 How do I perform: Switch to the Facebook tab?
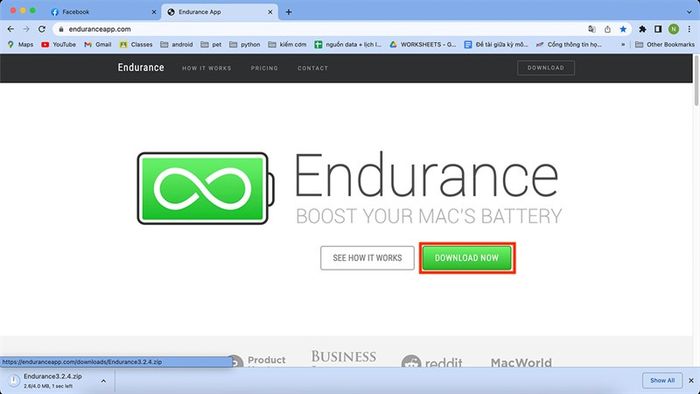point(103,12)
